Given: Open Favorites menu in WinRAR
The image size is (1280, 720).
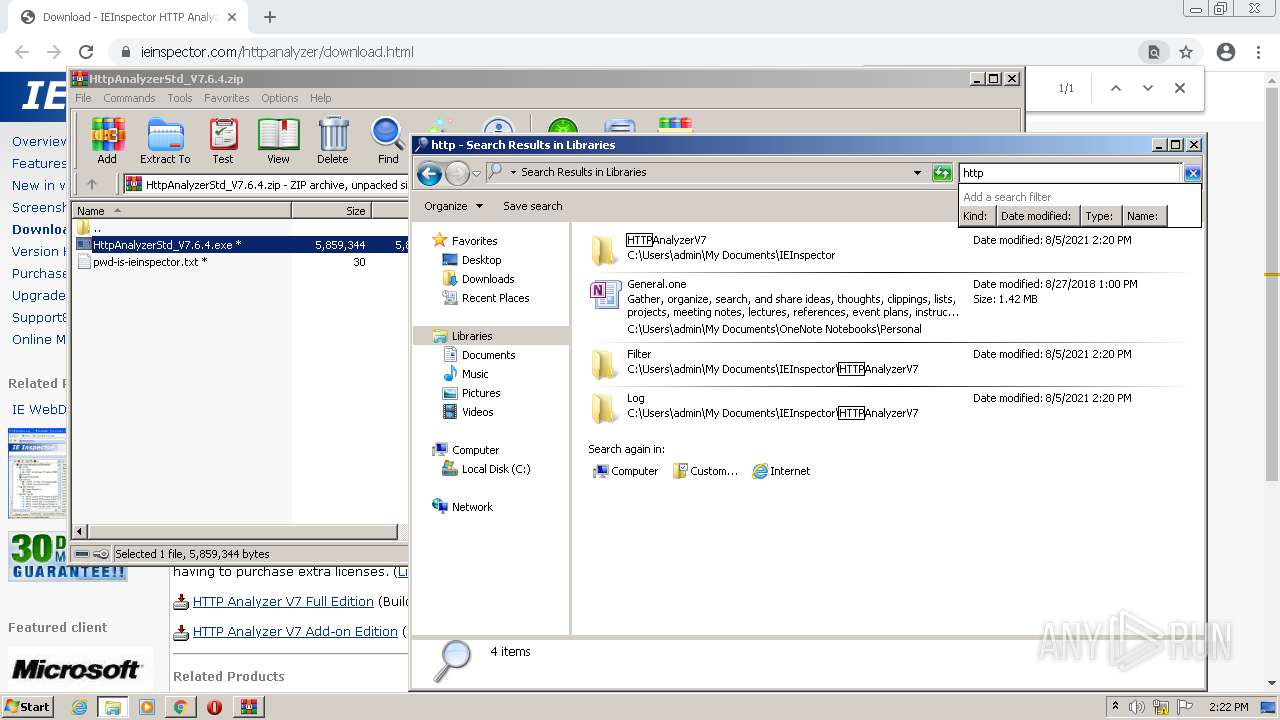Looking at the screenshot, I should [x=227, y=98].
